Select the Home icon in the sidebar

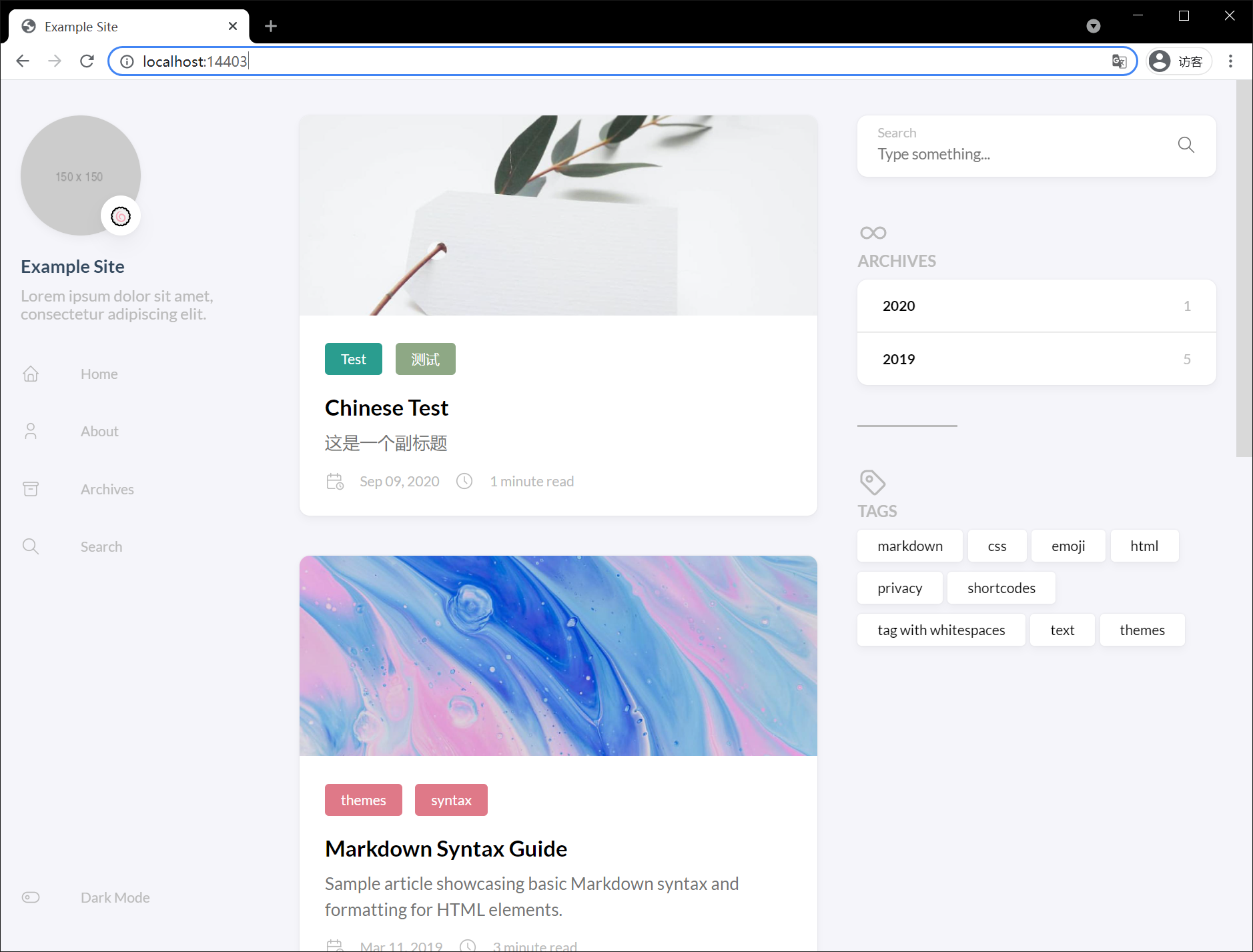[x=31, y=374]
